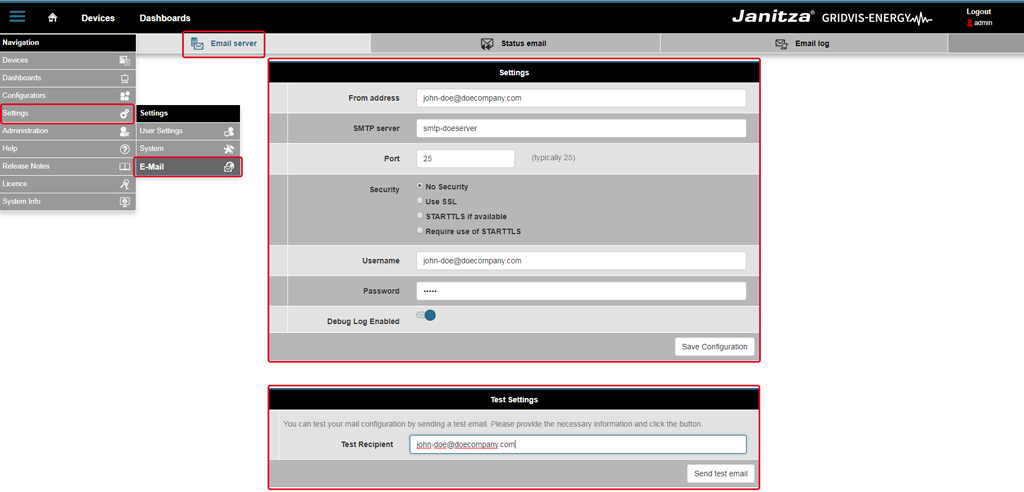The image size is (1024, 492).
Task: Click the Devices icon in Navigation panel
Action: coord(125,61)
